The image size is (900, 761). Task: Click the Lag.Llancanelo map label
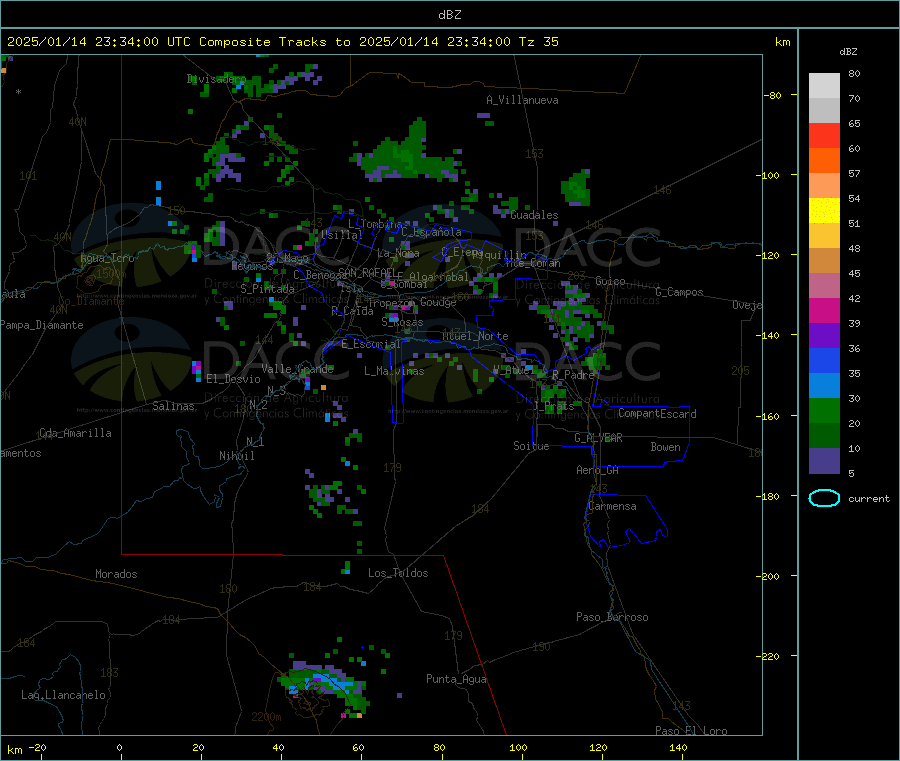pos(64,695)
